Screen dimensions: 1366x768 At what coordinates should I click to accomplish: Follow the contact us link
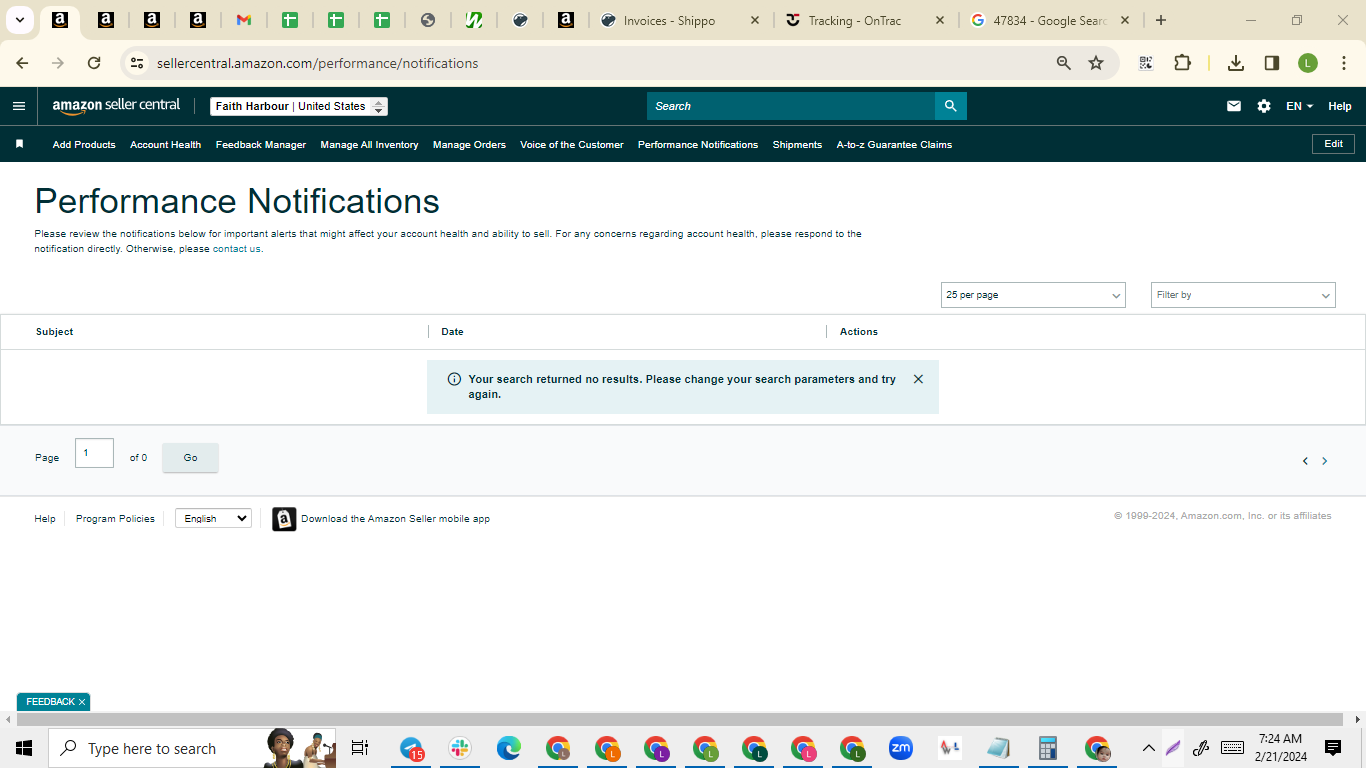coord(236,249)
